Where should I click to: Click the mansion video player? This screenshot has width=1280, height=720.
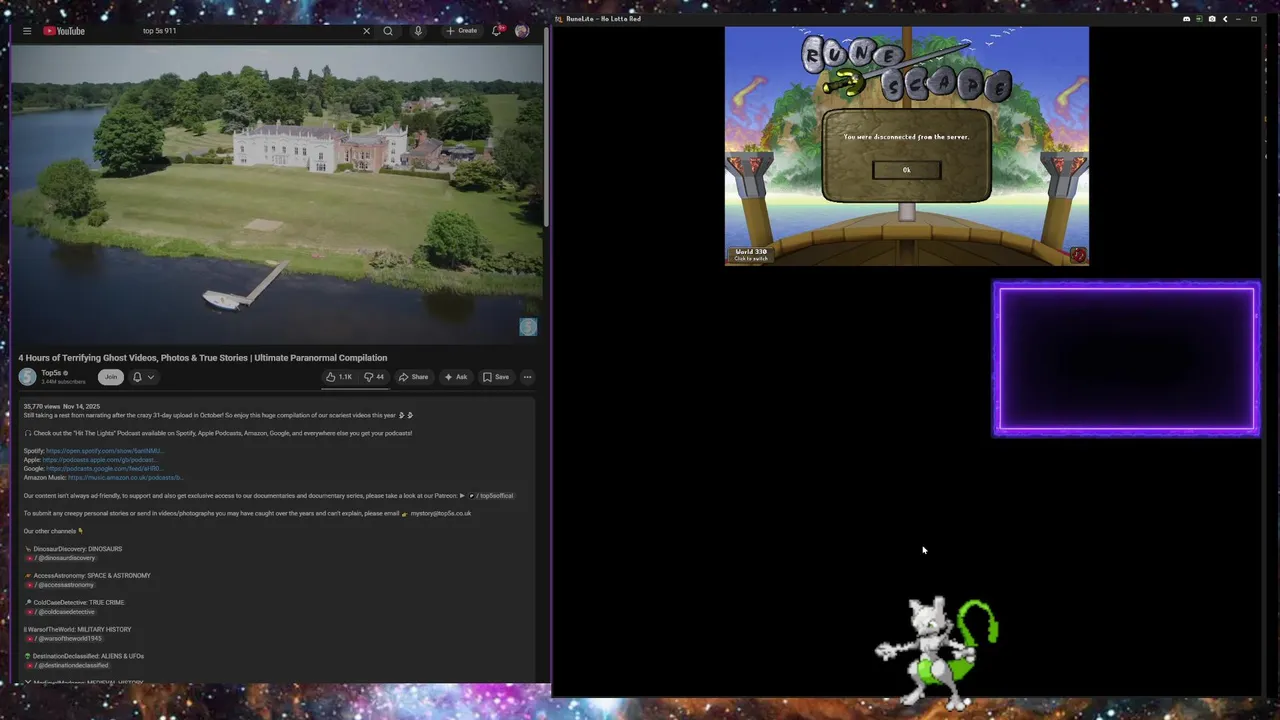click(276, 193)
